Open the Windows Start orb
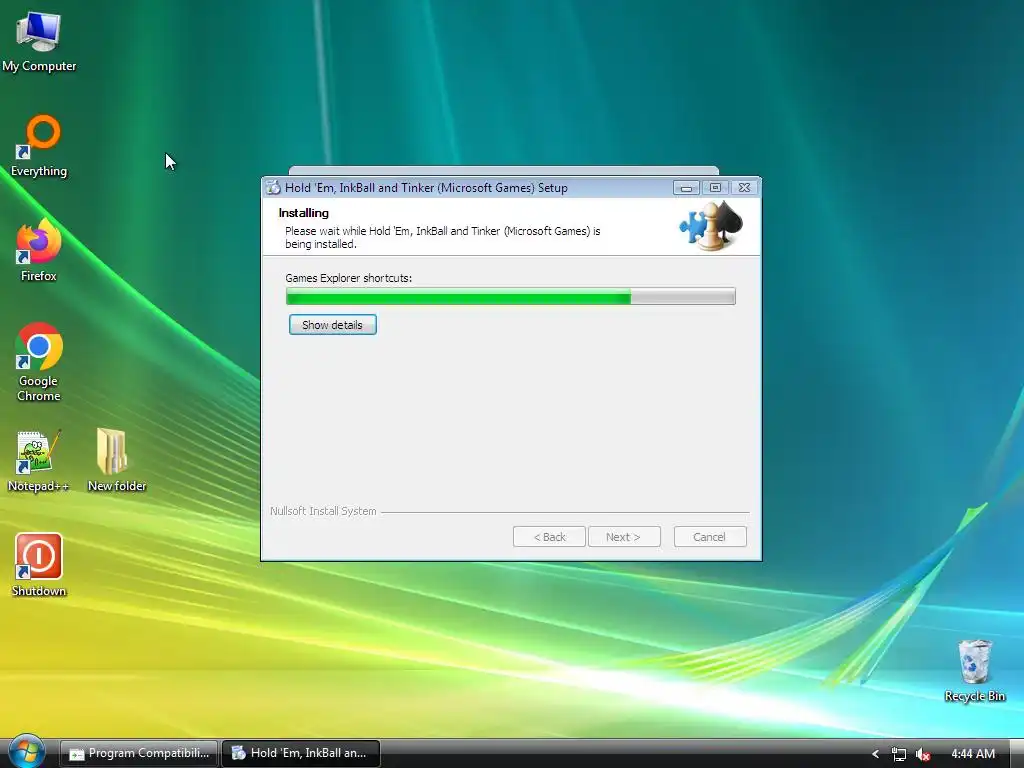This screenshot has height=768, width=1024. 26,752
